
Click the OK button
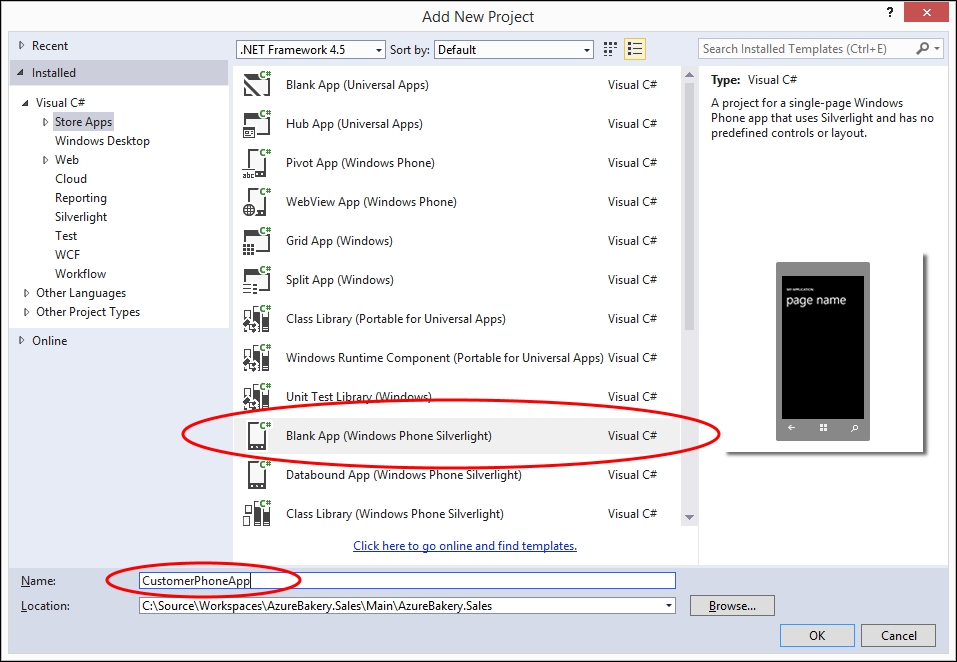817,635
